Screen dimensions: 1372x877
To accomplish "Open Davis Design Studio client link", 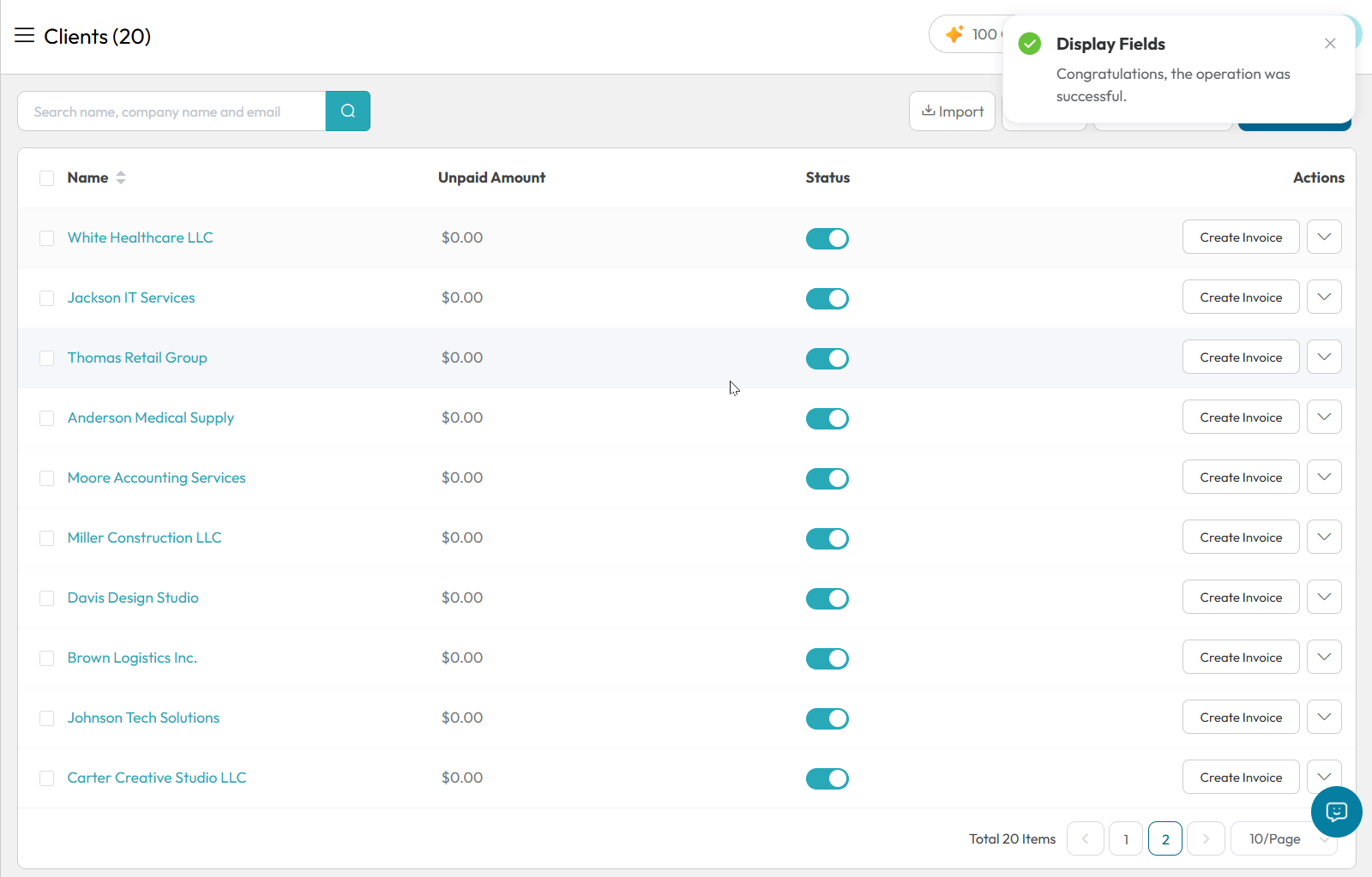I will (x=133, y=598).
